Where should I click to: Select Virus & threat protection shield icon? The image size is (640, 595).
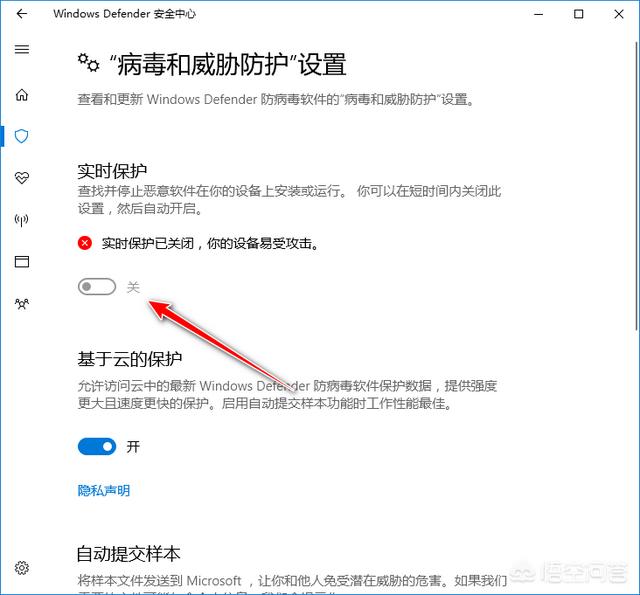pos(22,136)
